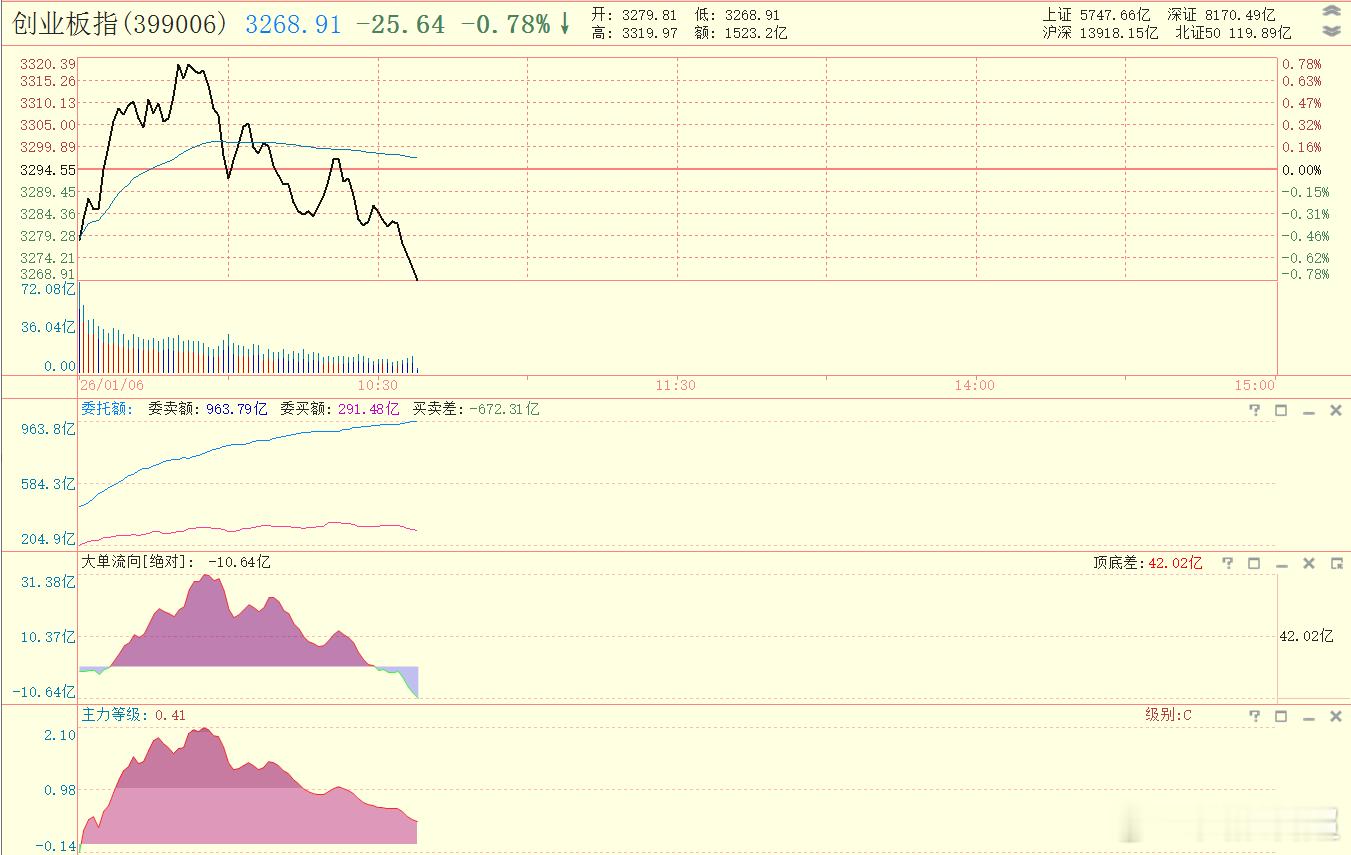
Task: Click the 主力等级 indicator name label
Action: [x=114, y=715]
